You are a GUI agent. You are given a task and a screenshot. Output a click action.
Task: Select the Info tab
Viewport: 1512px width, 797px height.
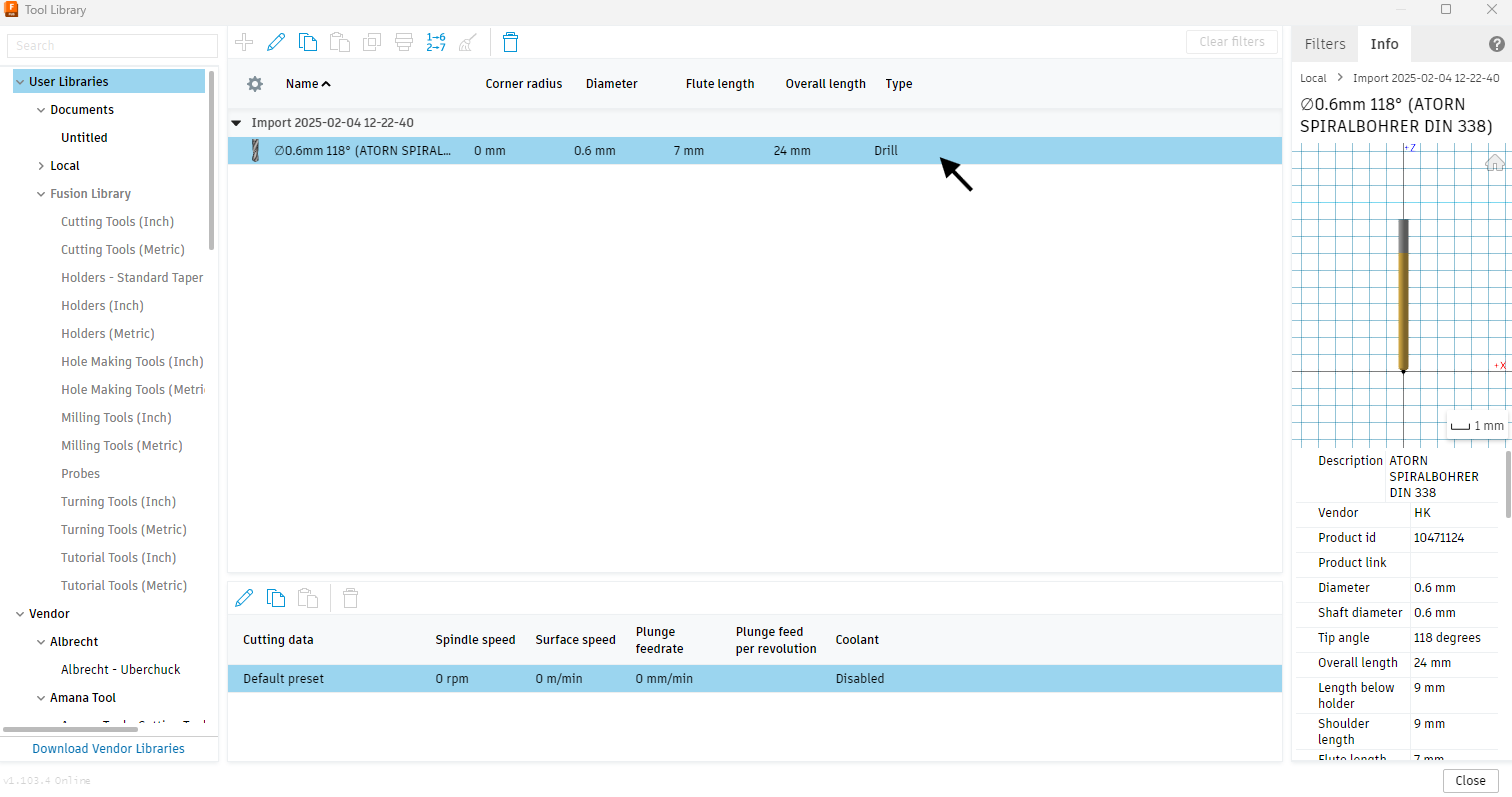tap(1385, 44)
